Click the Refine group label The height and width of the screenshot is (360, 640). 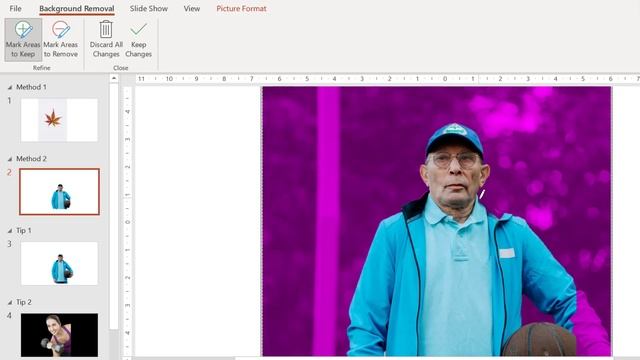pyautogui.click(x=42, y=68)
